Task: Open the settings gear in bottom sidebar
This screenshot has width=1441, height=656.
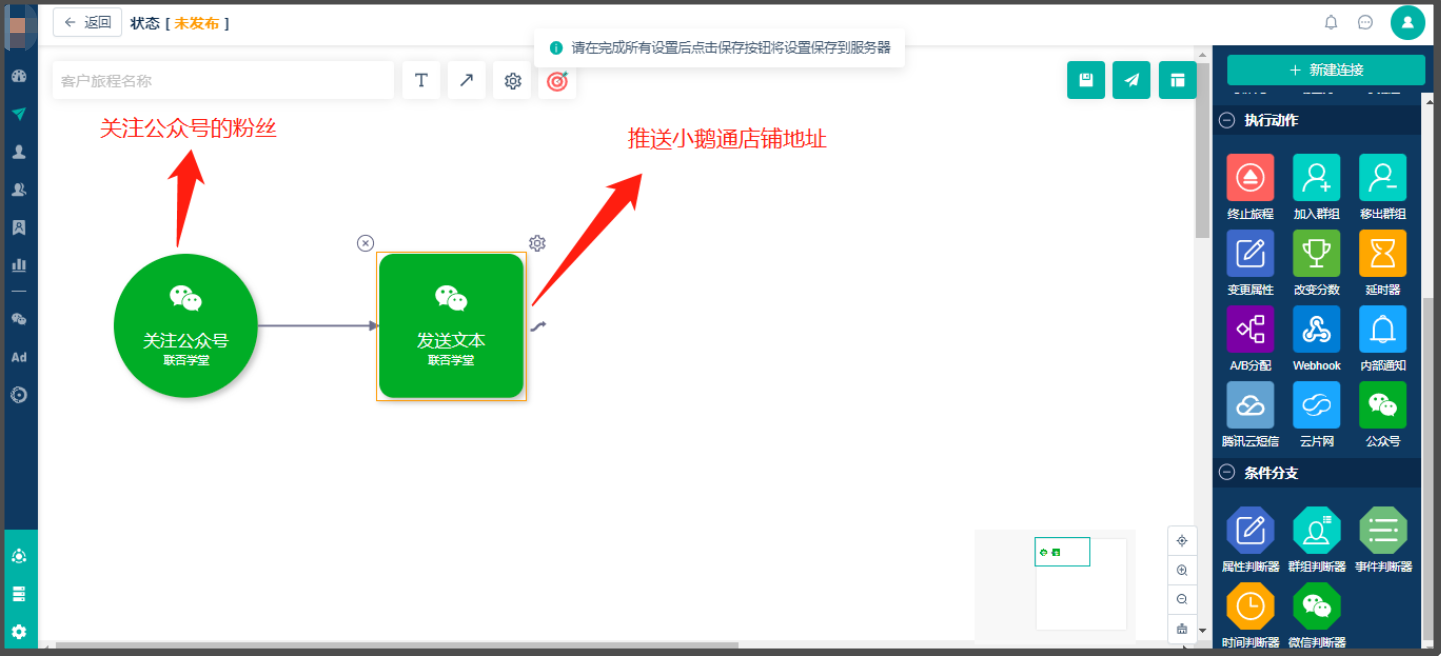Action: [18, 632]
